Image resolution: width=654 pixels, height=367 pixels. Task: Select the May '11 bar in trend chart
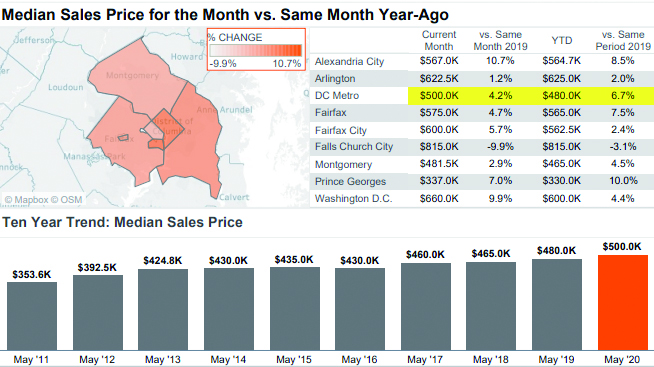pyautogui.click(x=32, y=316)
